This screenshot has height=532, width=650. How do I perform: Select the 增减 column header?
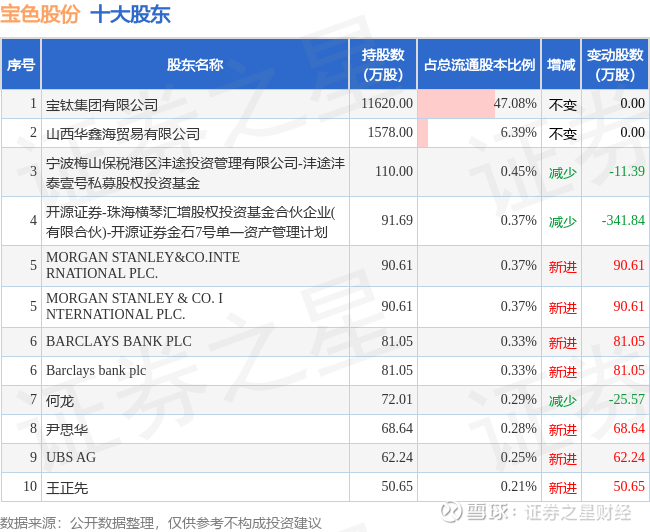(x=561, y=65)
